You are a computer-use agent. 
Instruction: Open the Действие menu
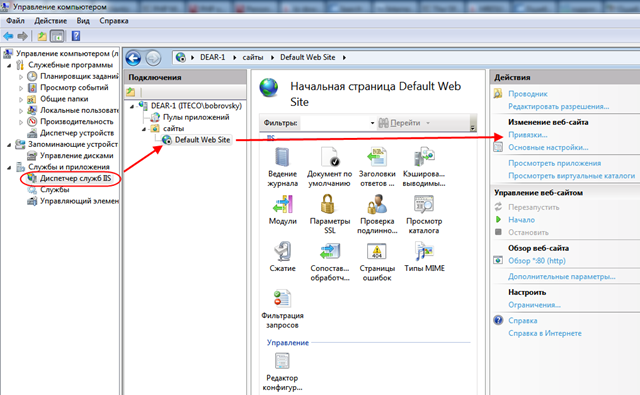coord(51,21)
